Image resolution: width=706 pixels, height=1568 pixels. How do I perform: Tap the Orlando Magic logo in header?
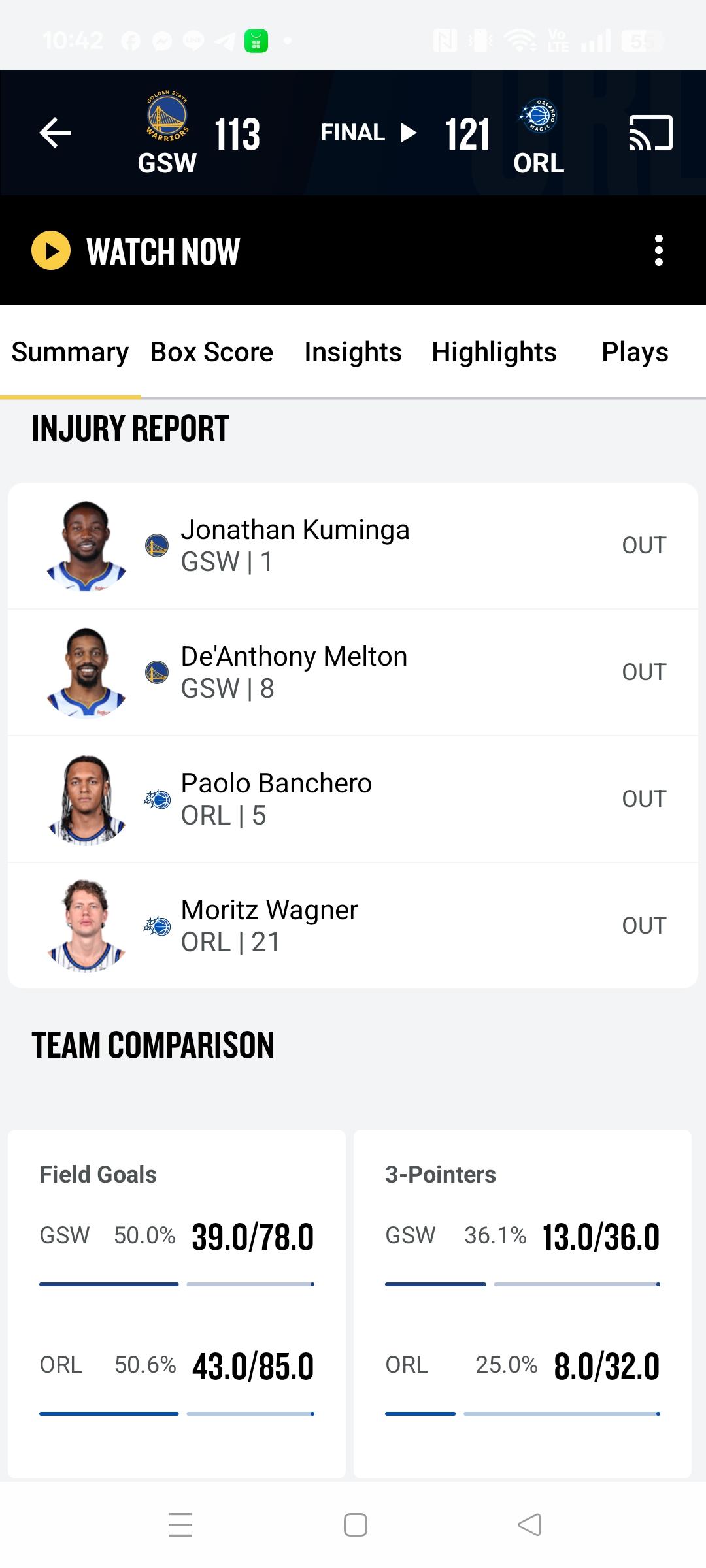[x=538, y=117]
